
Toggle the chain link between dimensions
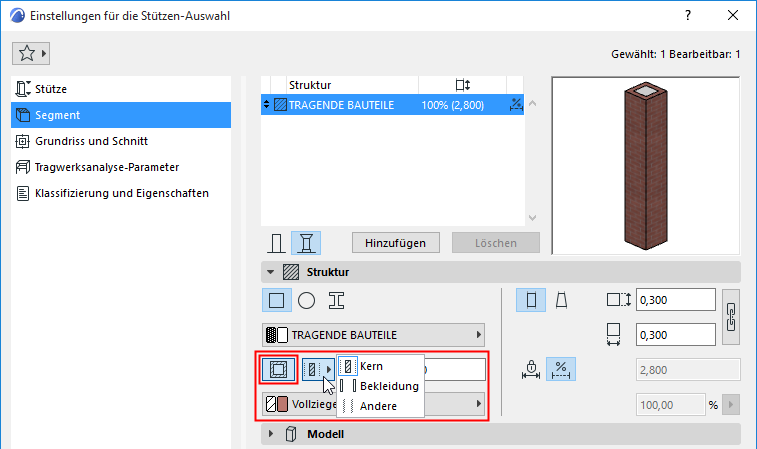point(731,317)
